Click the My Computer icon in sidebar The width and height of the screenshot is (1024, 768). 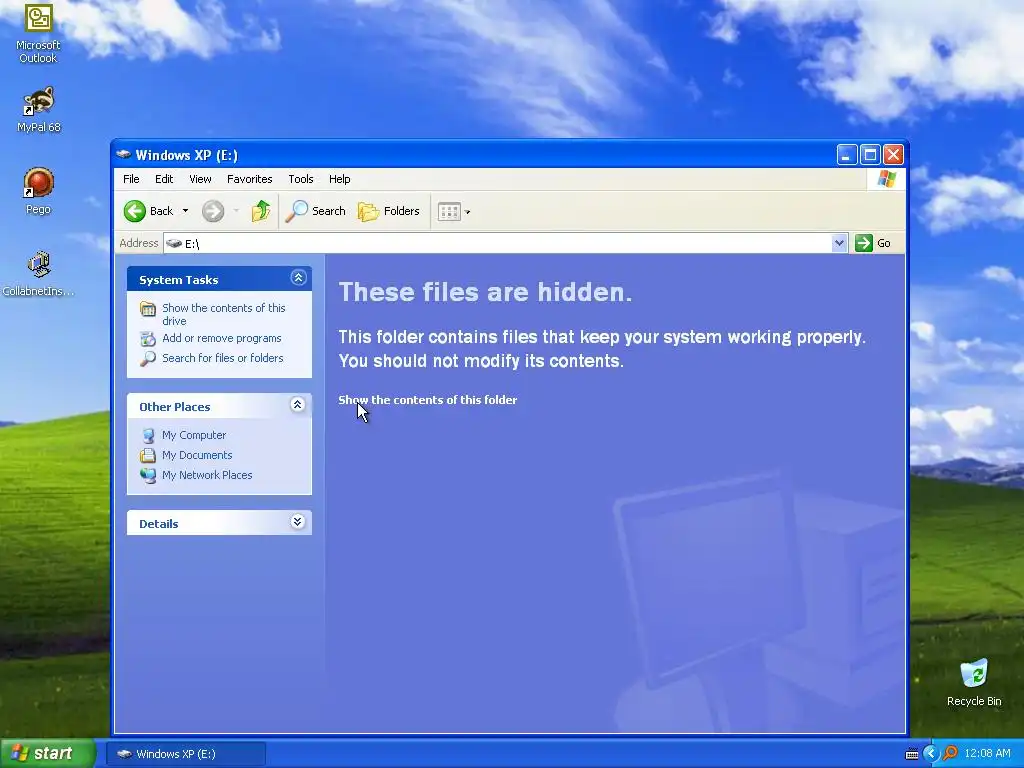point(148,436)
